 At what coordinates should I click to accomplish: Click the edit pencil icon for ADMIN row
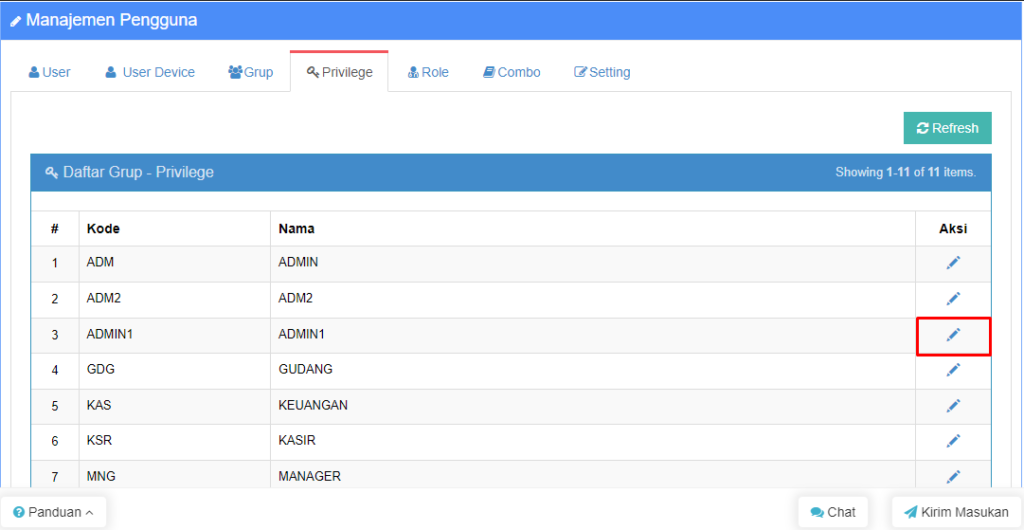point(953,263)
